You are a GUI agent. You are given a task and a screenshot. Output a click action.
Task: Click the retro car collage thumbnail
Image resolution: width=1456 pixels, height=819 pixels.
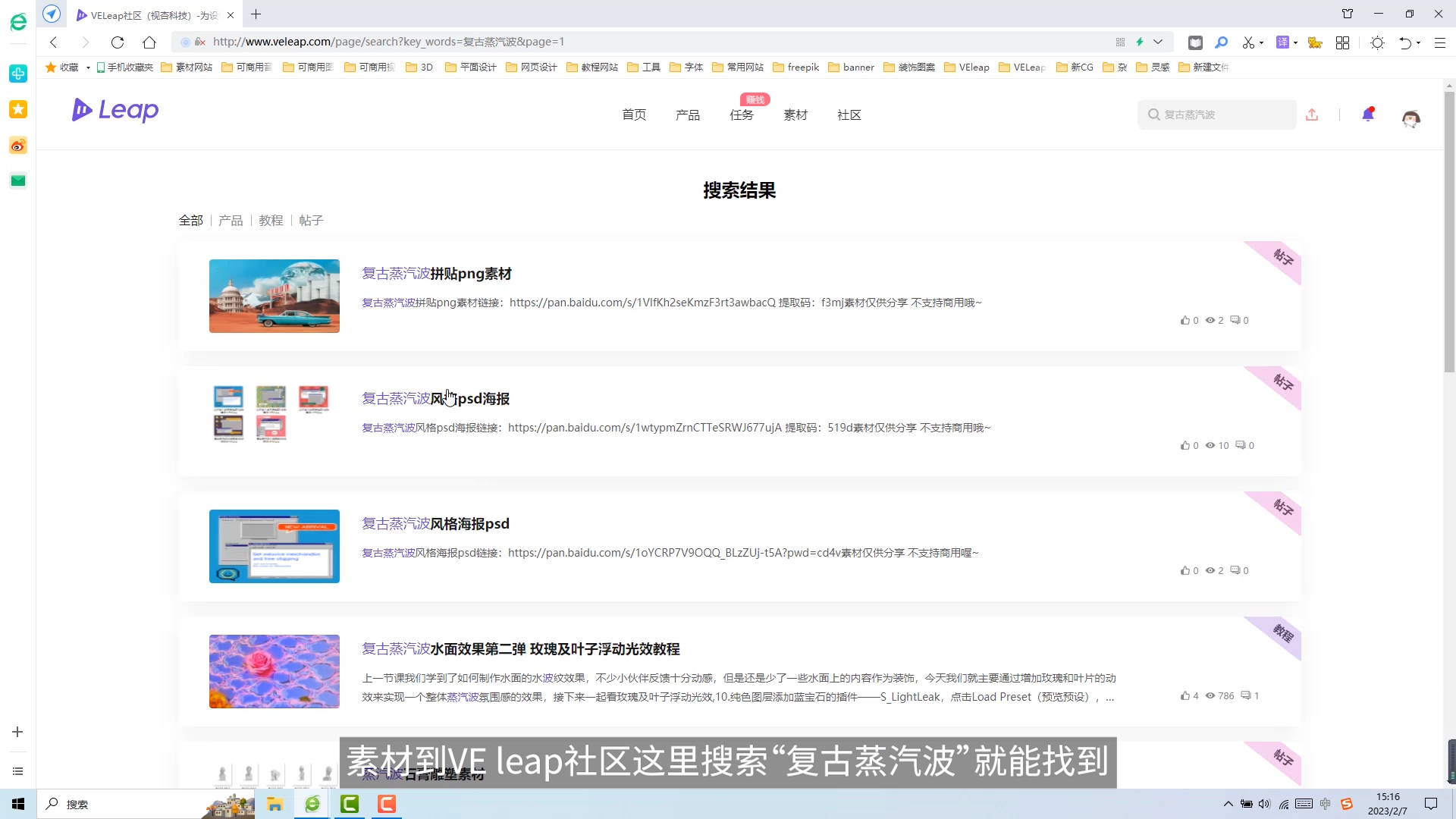click(x=275, y=297)
